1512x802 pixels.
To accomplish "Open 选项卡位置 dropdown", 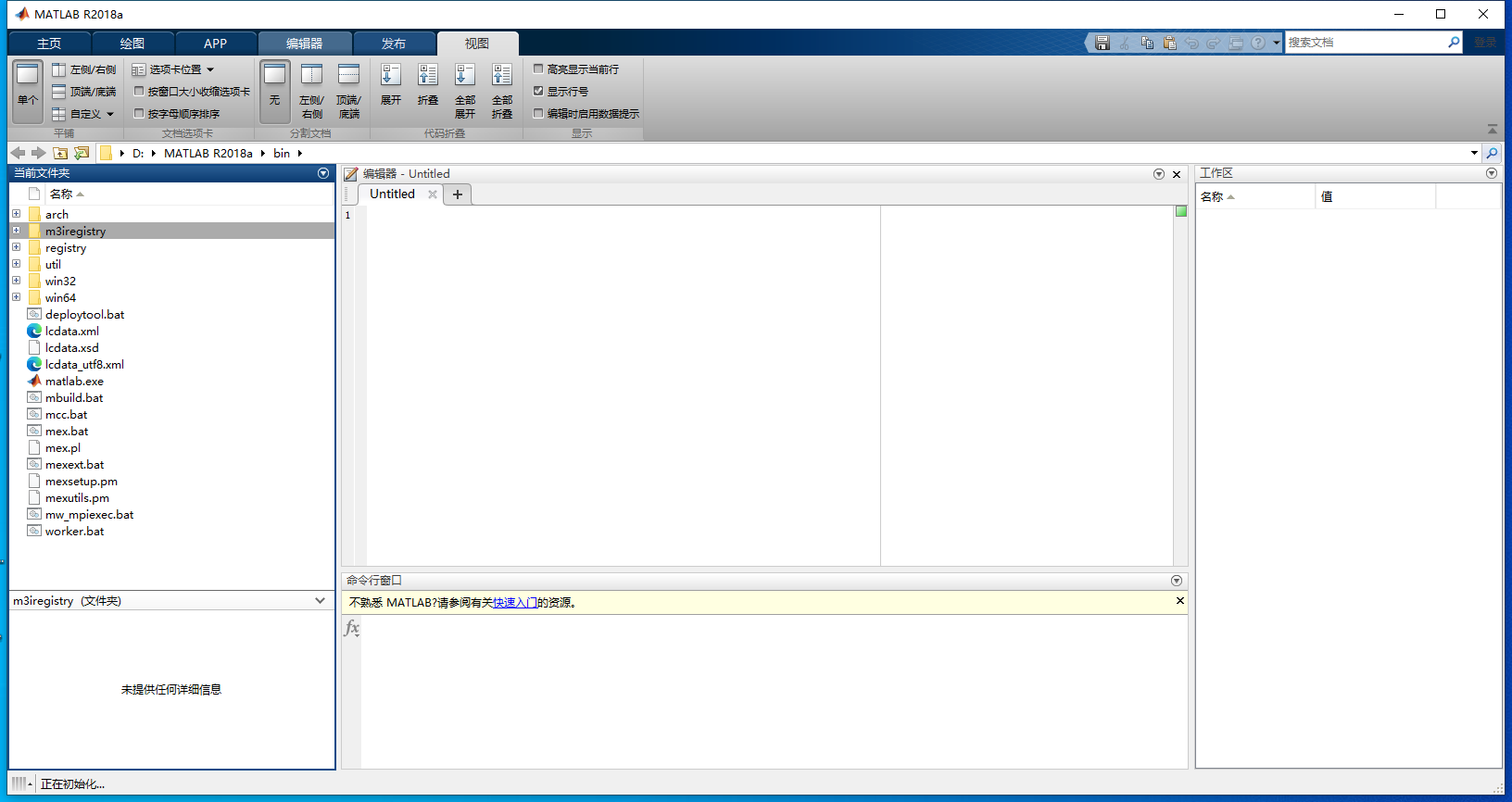I will click(173, 69).
